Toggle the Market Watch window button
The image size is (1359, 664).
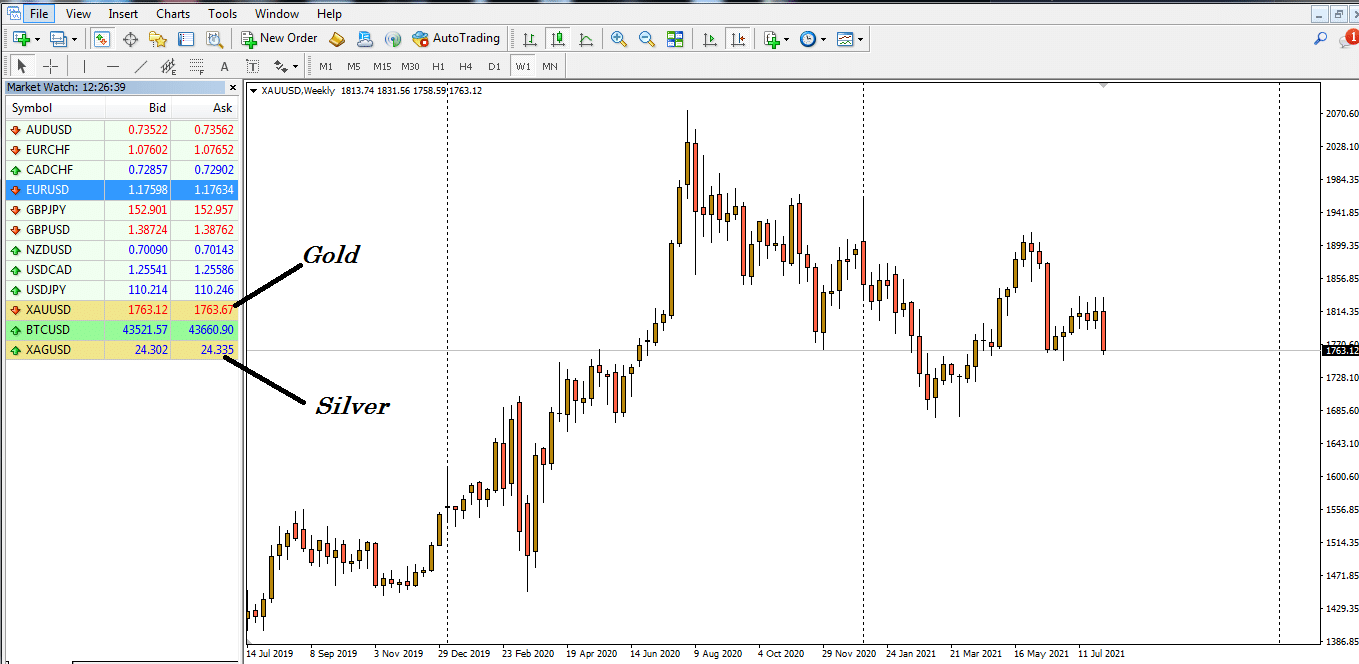coord(101,39)
